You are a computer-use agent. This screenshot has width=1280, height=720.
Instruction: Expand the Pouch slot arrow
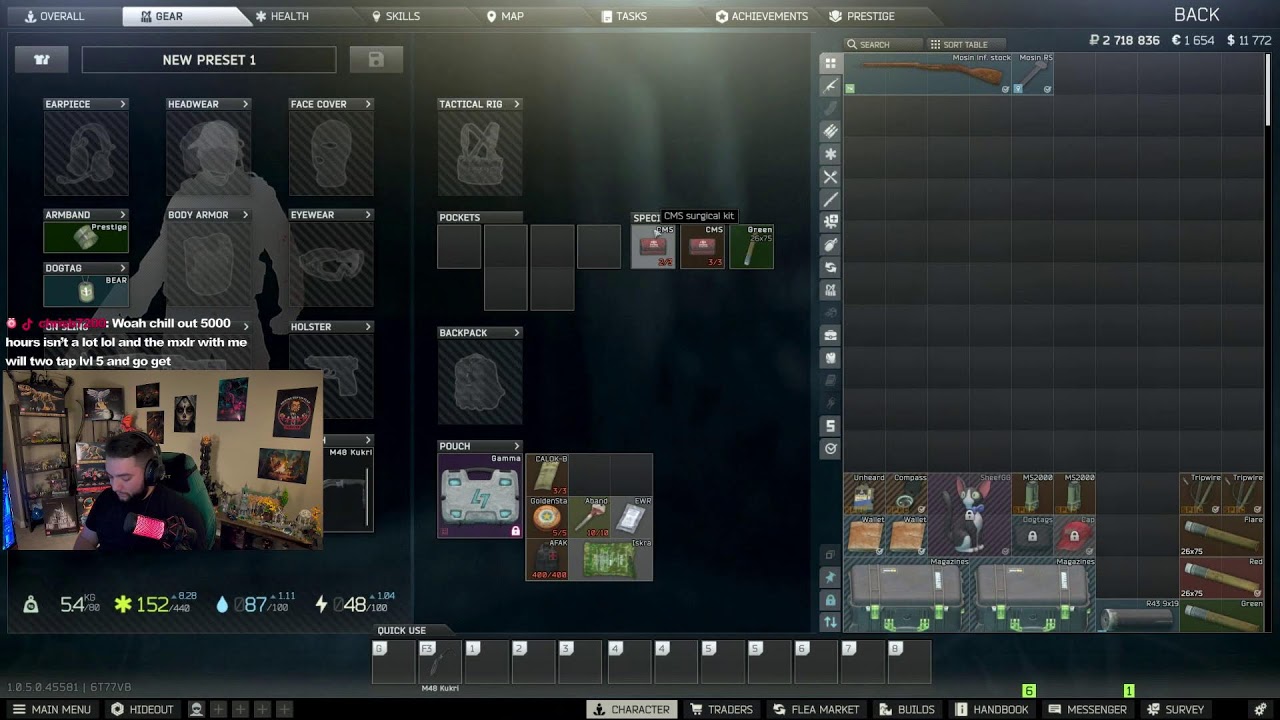516,446
